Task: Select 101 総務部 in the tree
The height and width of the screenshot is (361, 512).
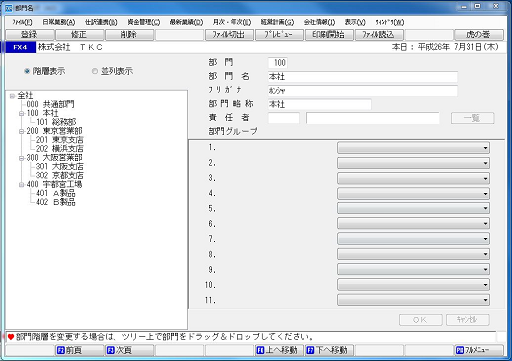Action: [x=56, y=122]
